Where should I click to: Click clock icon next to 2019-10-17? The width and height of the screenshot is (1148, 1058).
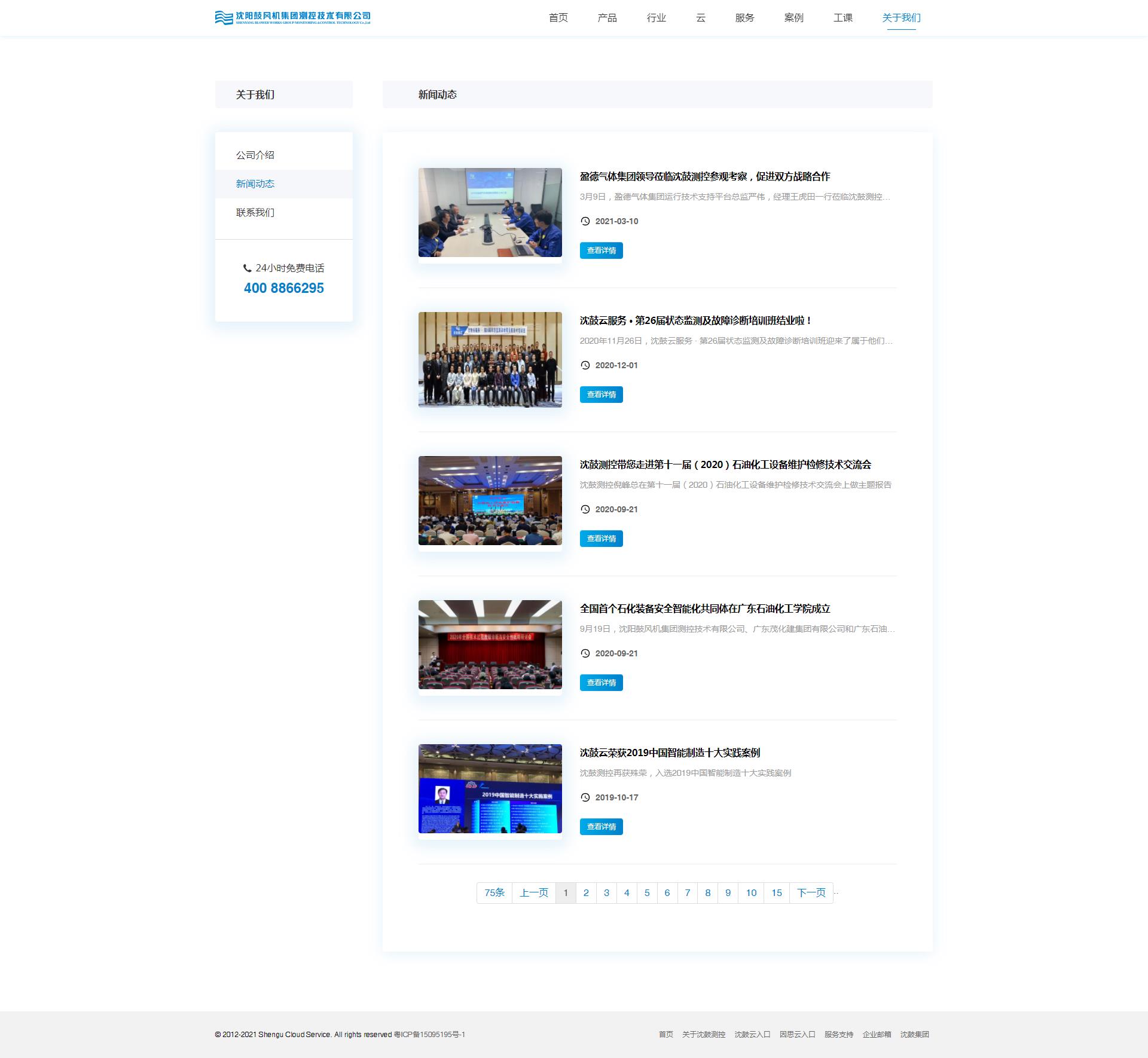(x=585, y=797)
